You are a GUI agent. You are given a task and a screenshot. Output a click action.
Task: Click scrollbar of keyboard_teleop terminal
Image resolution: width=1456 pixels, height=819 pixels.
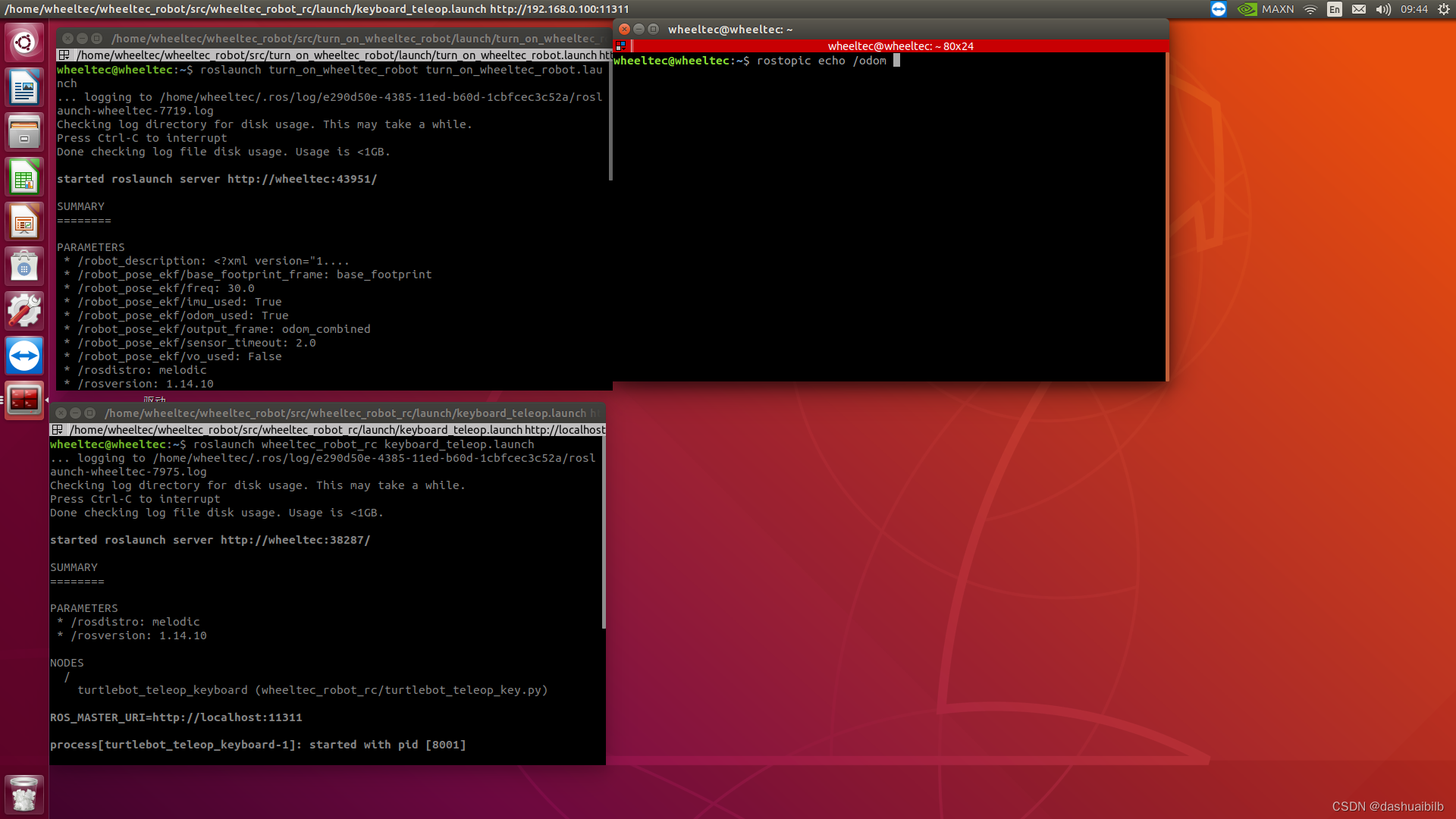click(604, 533)
